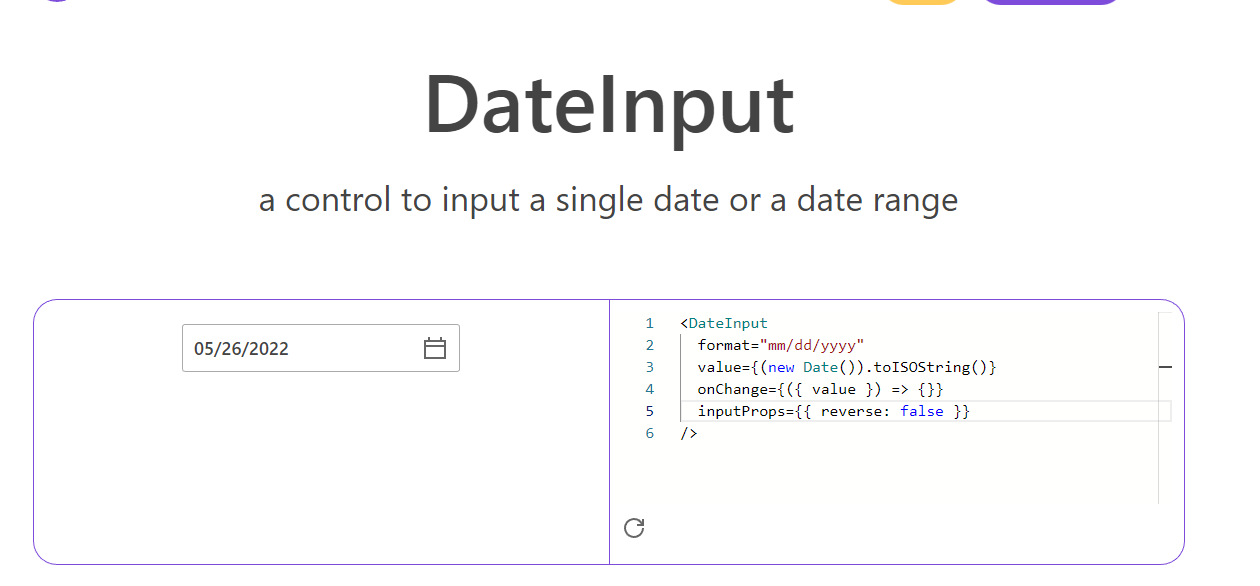1260x586 pixels.
Task: Click the onChange code line
Action: 820,389
